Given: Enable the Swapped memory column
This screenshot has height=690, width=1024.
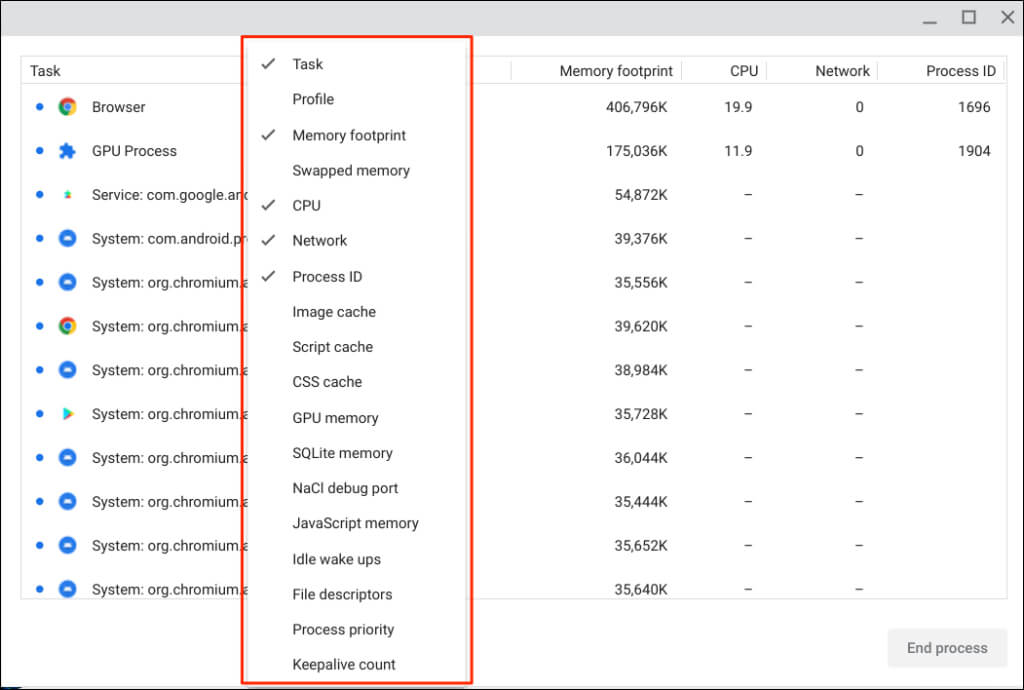Looking at the screenshot, I should 351,170.
